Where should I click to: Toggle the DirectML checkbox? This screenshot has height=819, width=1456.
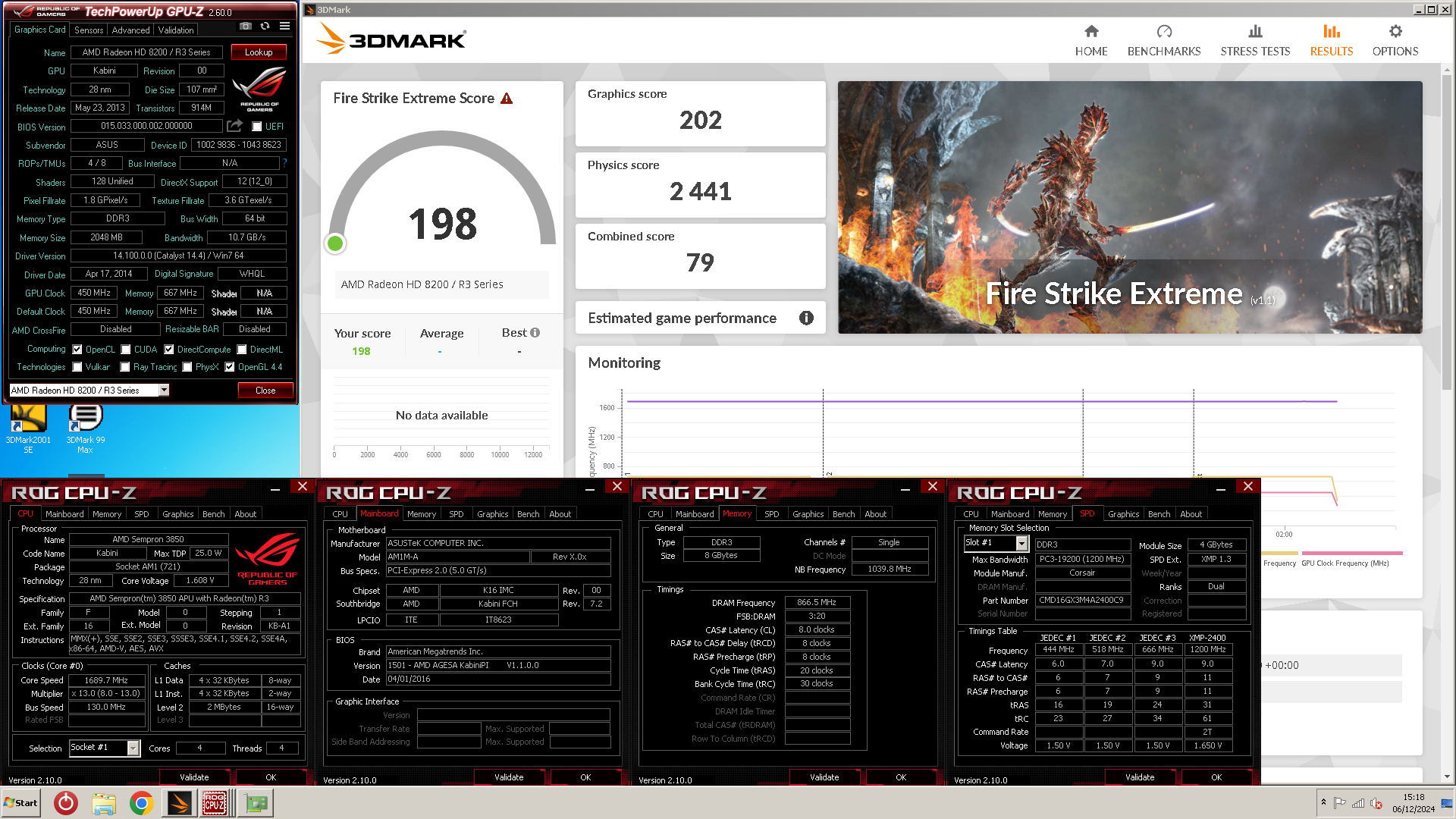(242, 350)
